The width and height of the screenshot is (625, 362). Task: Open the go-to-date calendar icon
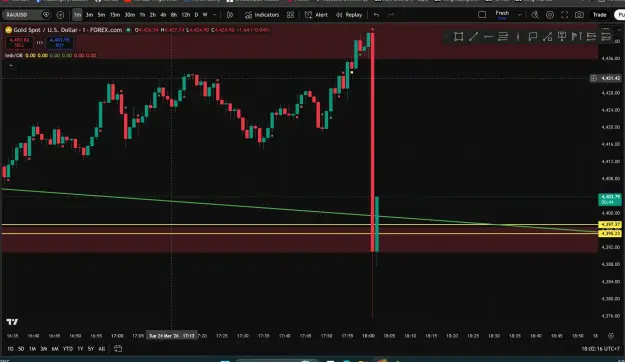pyautogui.click(x=118, y=349)
